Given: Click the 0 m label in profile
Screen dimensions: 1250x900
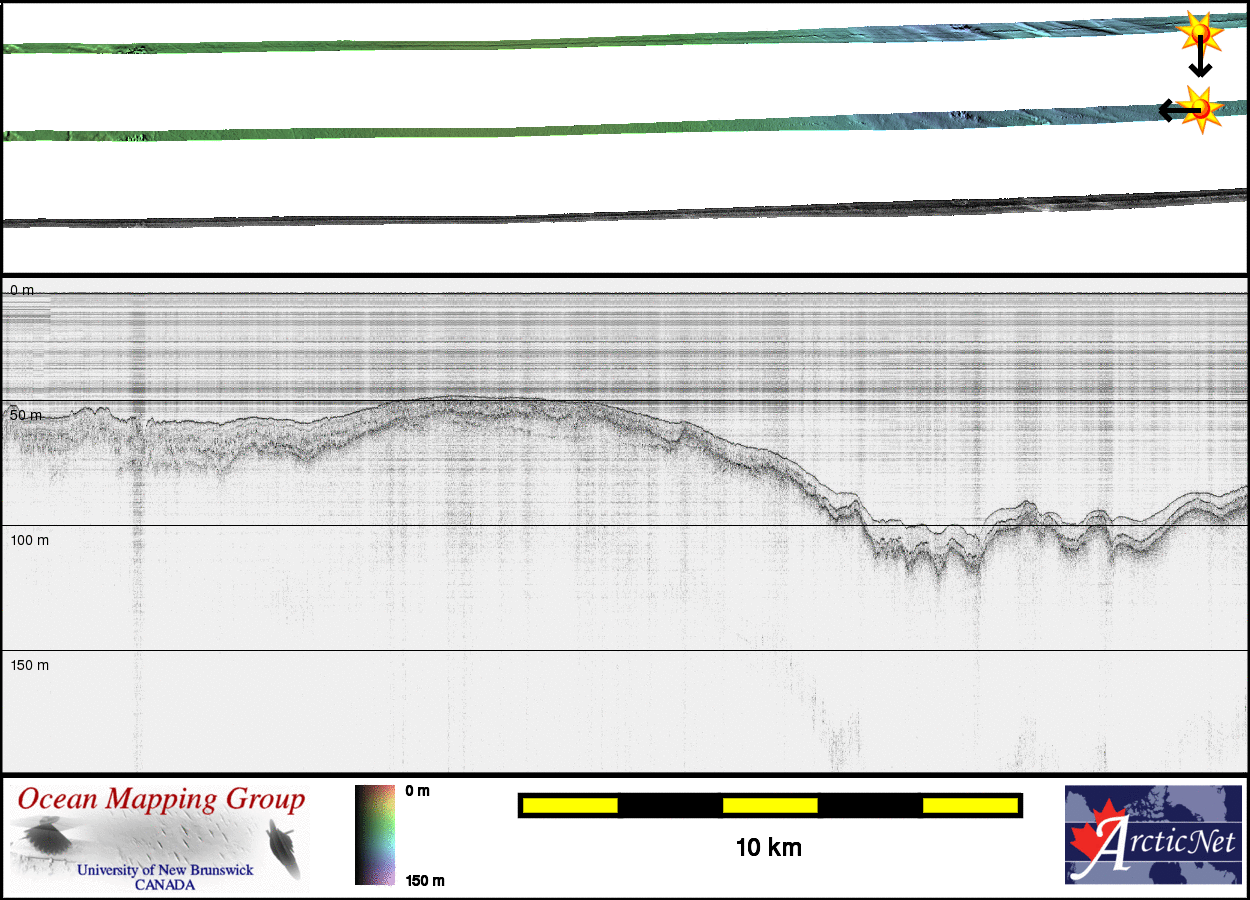Looking at the screenshot, I should 22,290.
